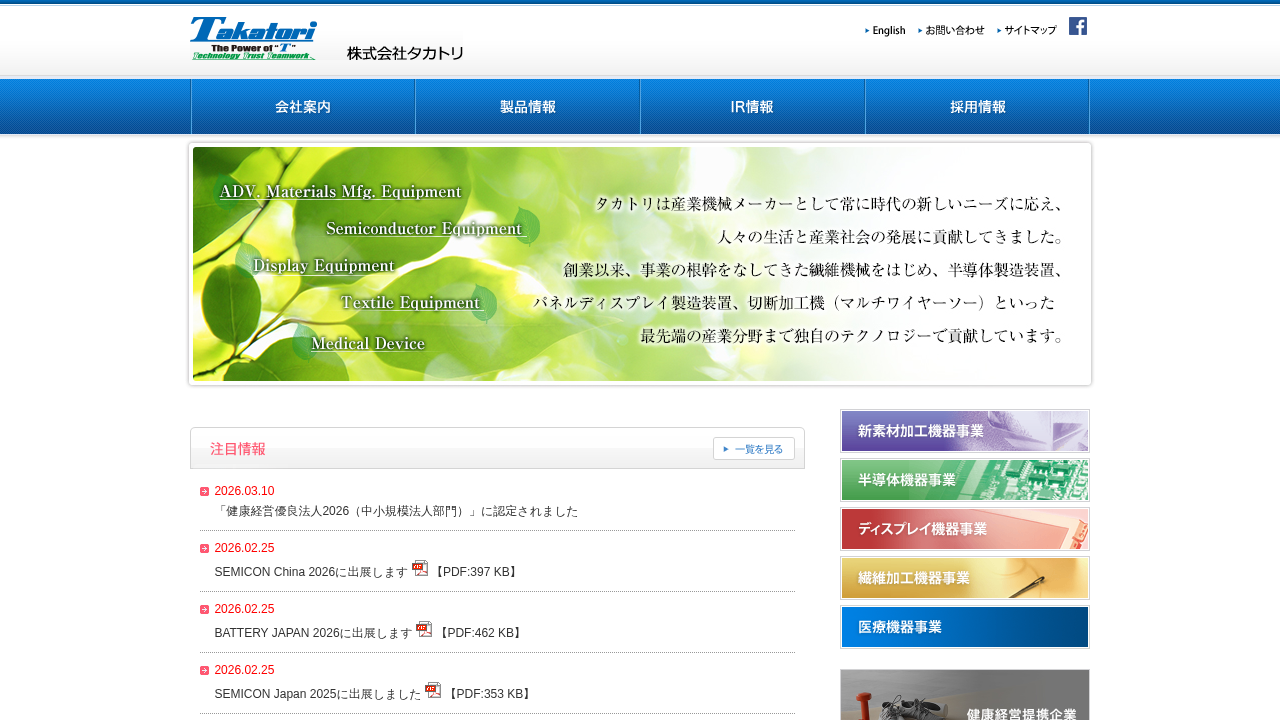Open ディスプレイ機器事業 banner
The image size is (1280, 720).
click(x=965, y=529)
